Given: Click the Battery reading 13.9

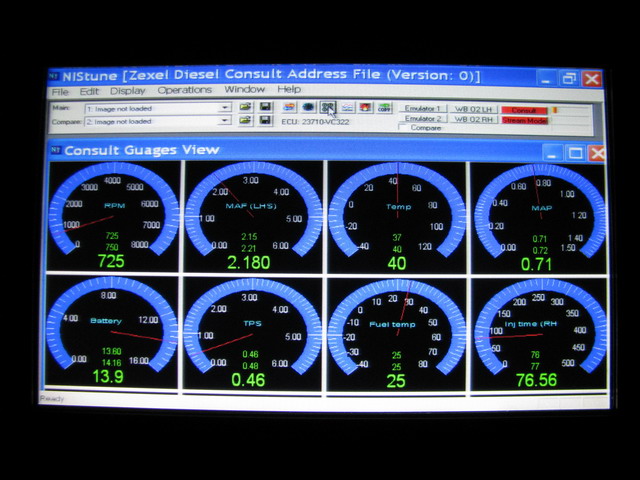Looking at the screenshot, I should 108,376.
